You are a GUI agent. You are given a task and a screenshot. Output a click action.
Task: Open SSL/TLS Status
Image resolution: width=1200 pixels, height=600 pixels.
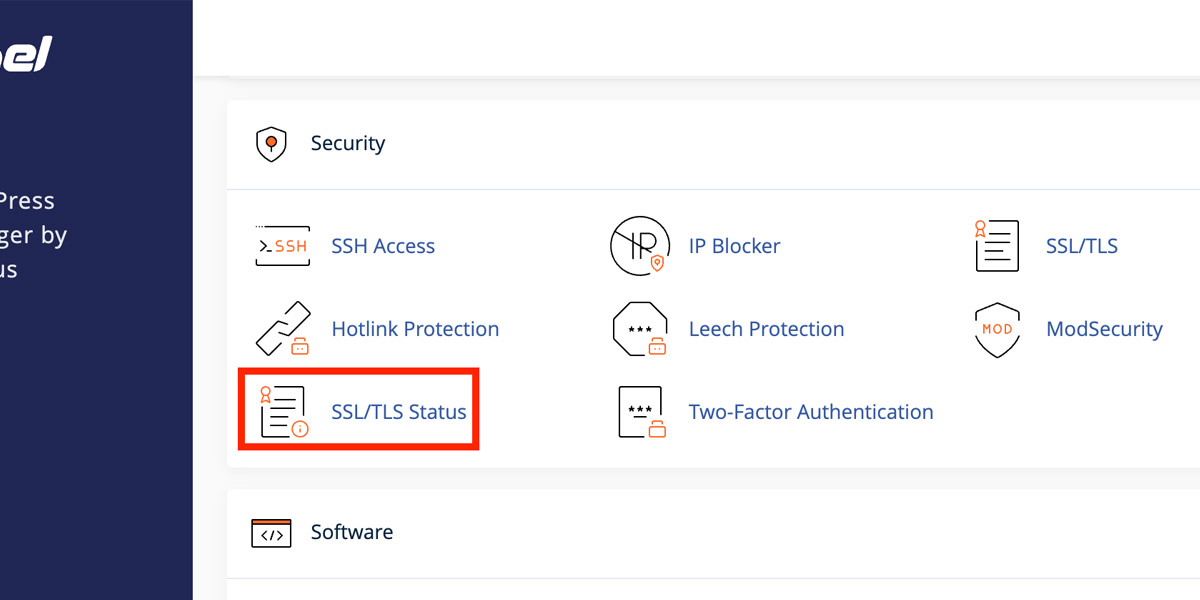(399, 411)
